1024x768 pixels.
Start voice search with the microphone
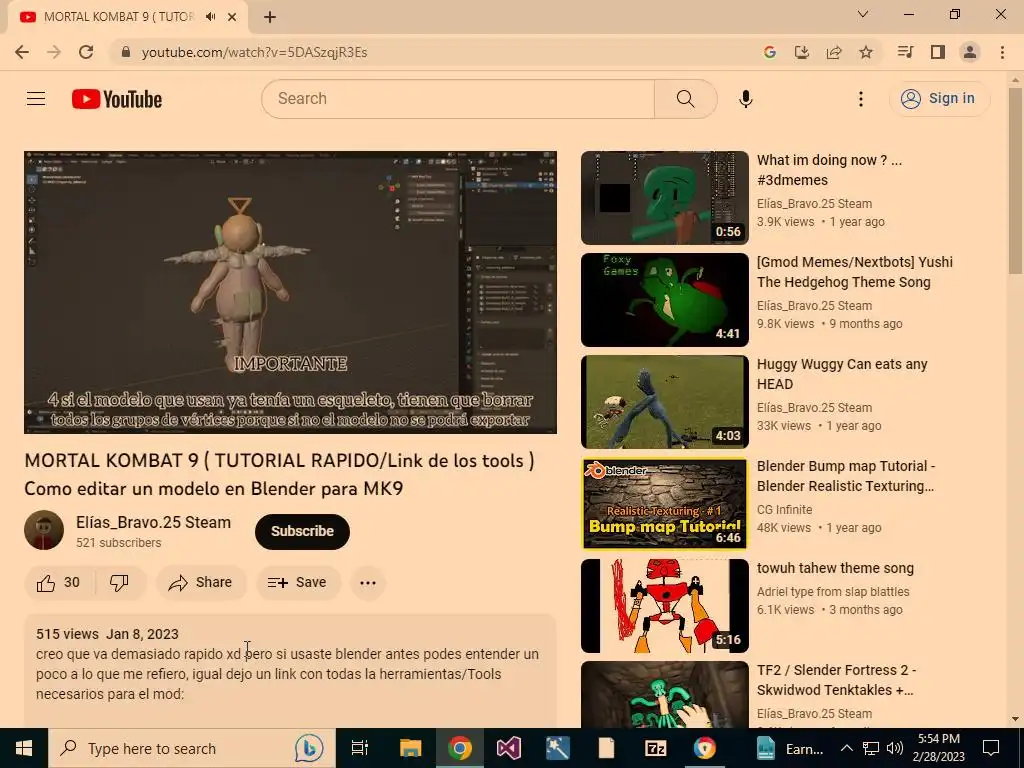pos(746,99)
